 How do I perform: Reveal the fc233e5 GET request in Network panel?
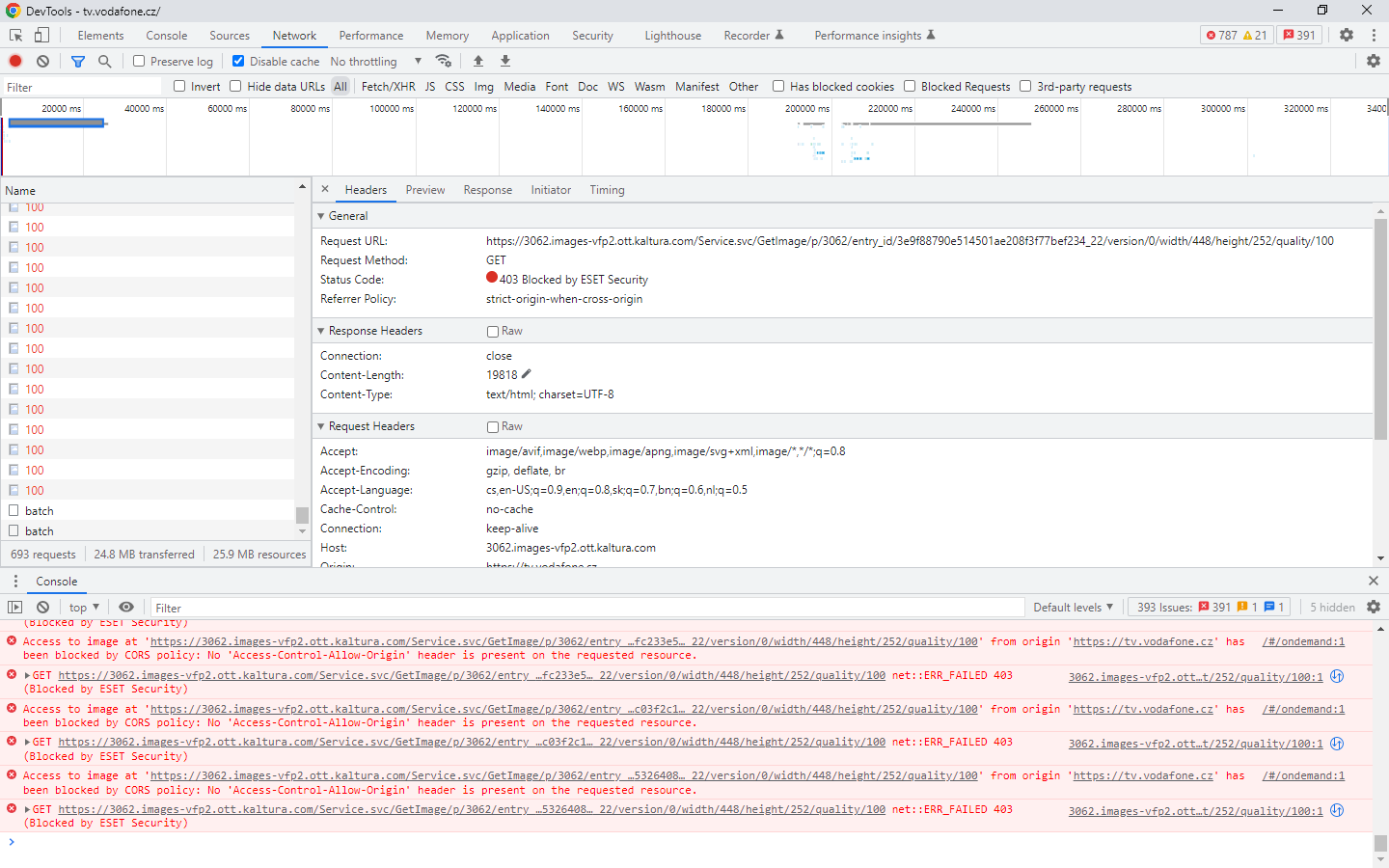(1337, 676)
